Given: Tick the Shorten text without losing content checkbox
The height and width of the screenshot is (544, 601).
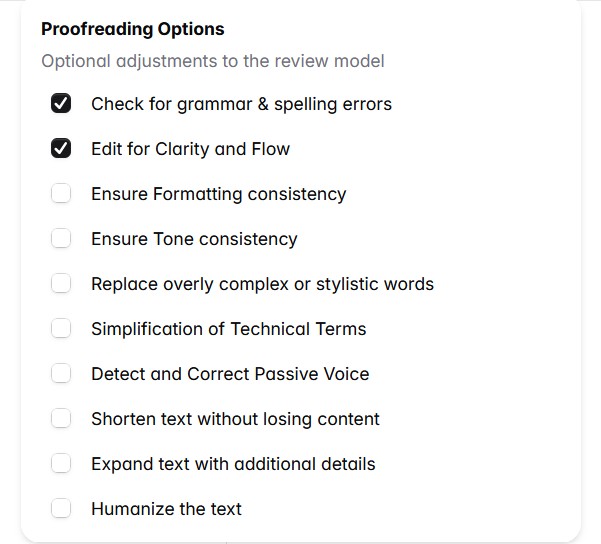Looking at the screenshot, I should coord(61,419).
